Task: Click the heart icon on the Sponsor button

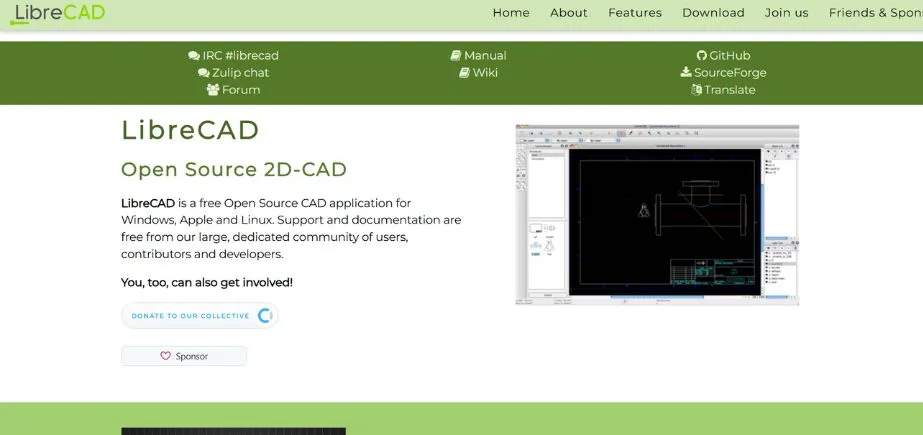Action: click(165, 356)
